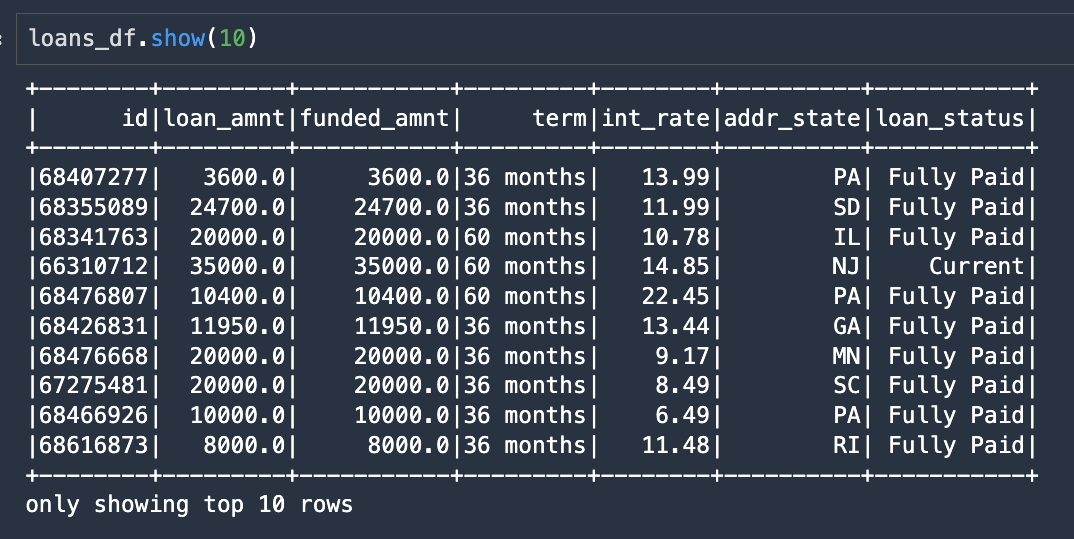Click the "term" column header
The width and height of the screenshot is (1074, 539).
tap(560, 118)
